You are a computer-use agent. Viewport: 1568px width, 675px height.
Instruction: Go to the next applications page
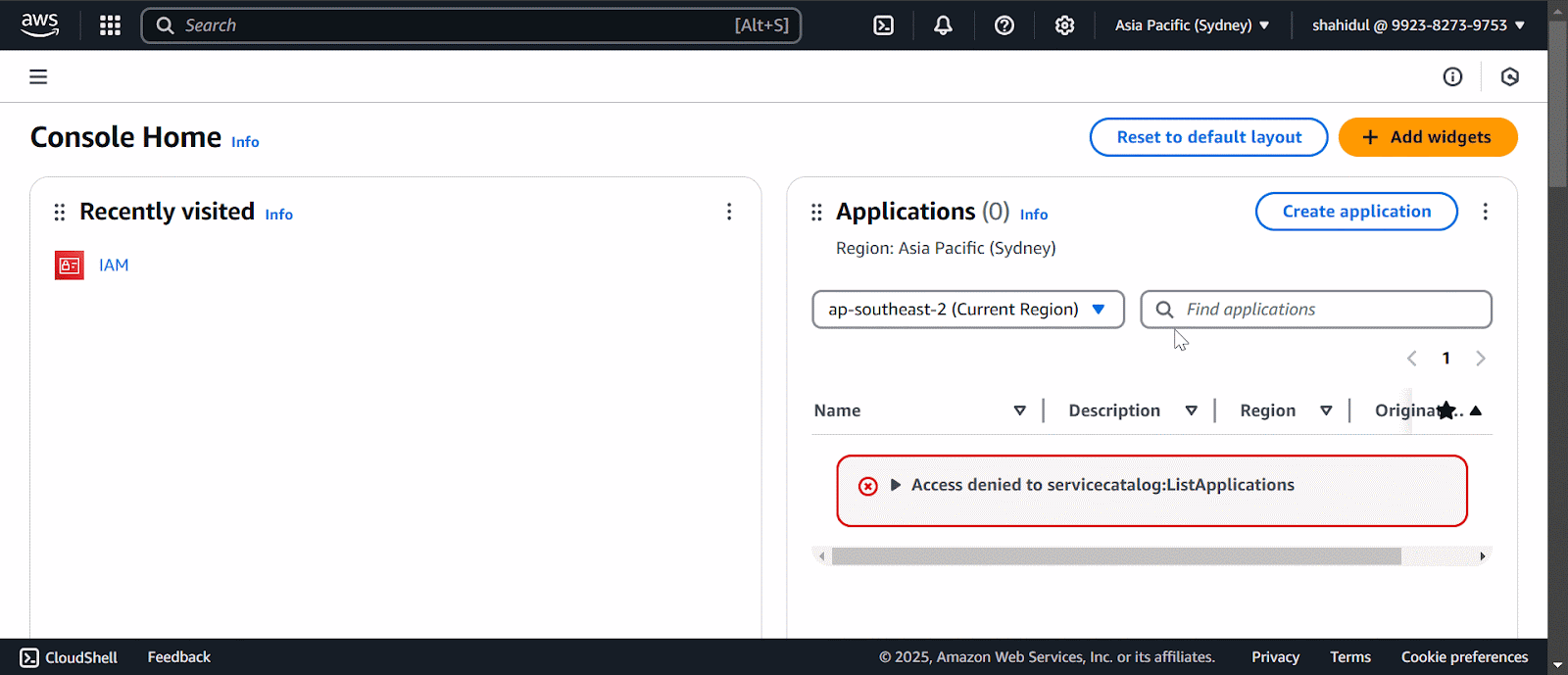1481,359
